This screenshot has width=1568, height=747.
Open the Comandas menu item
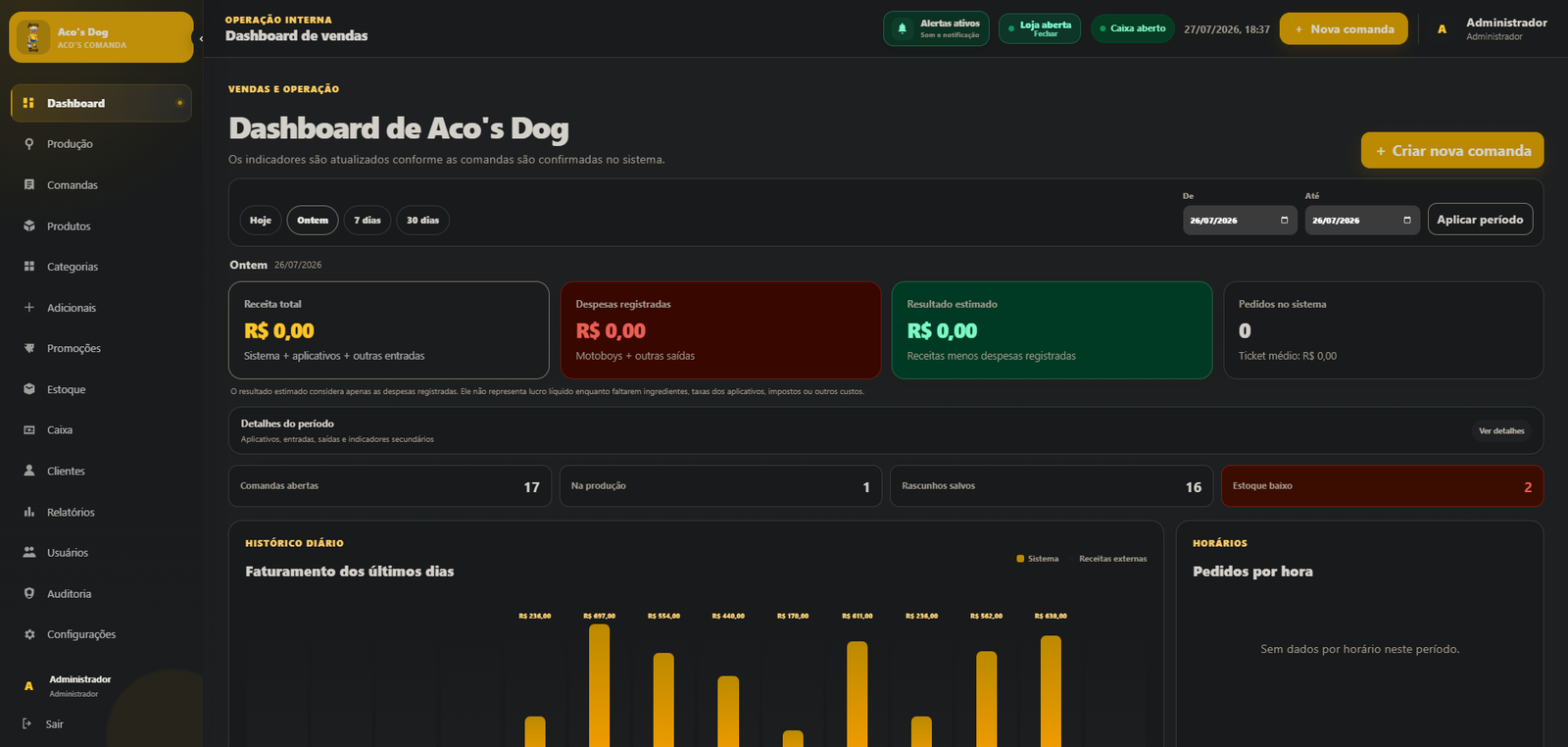(x=101, y=184)
